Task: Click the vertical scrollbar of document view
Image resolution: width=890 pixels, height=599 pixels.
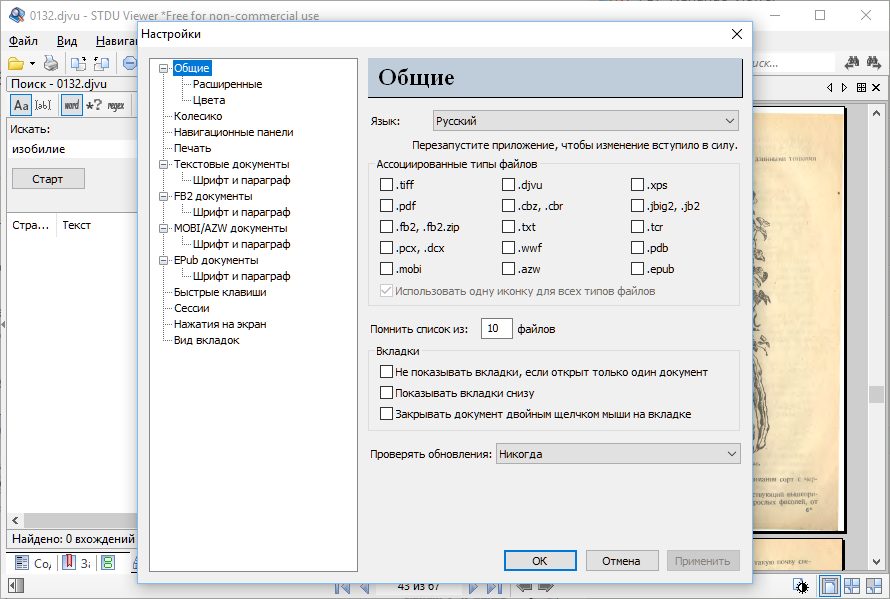Action: tap(875, 300)
